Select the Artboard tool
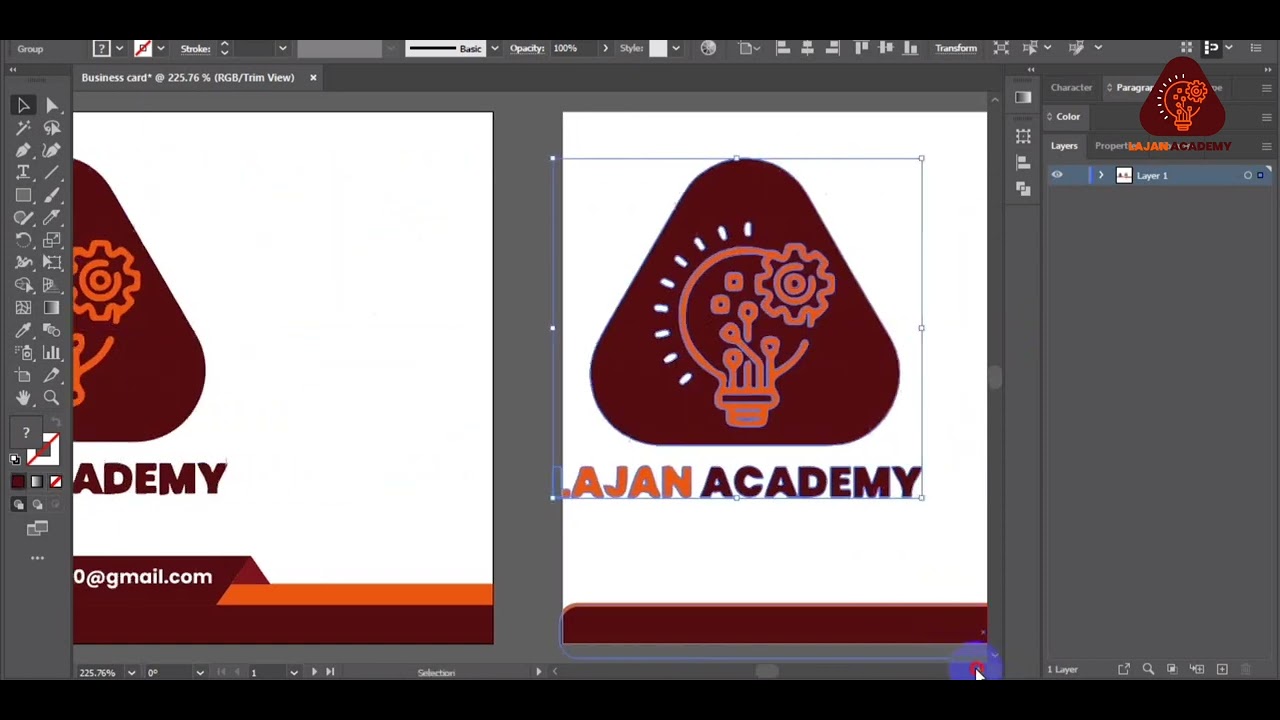 pos(23,375)
